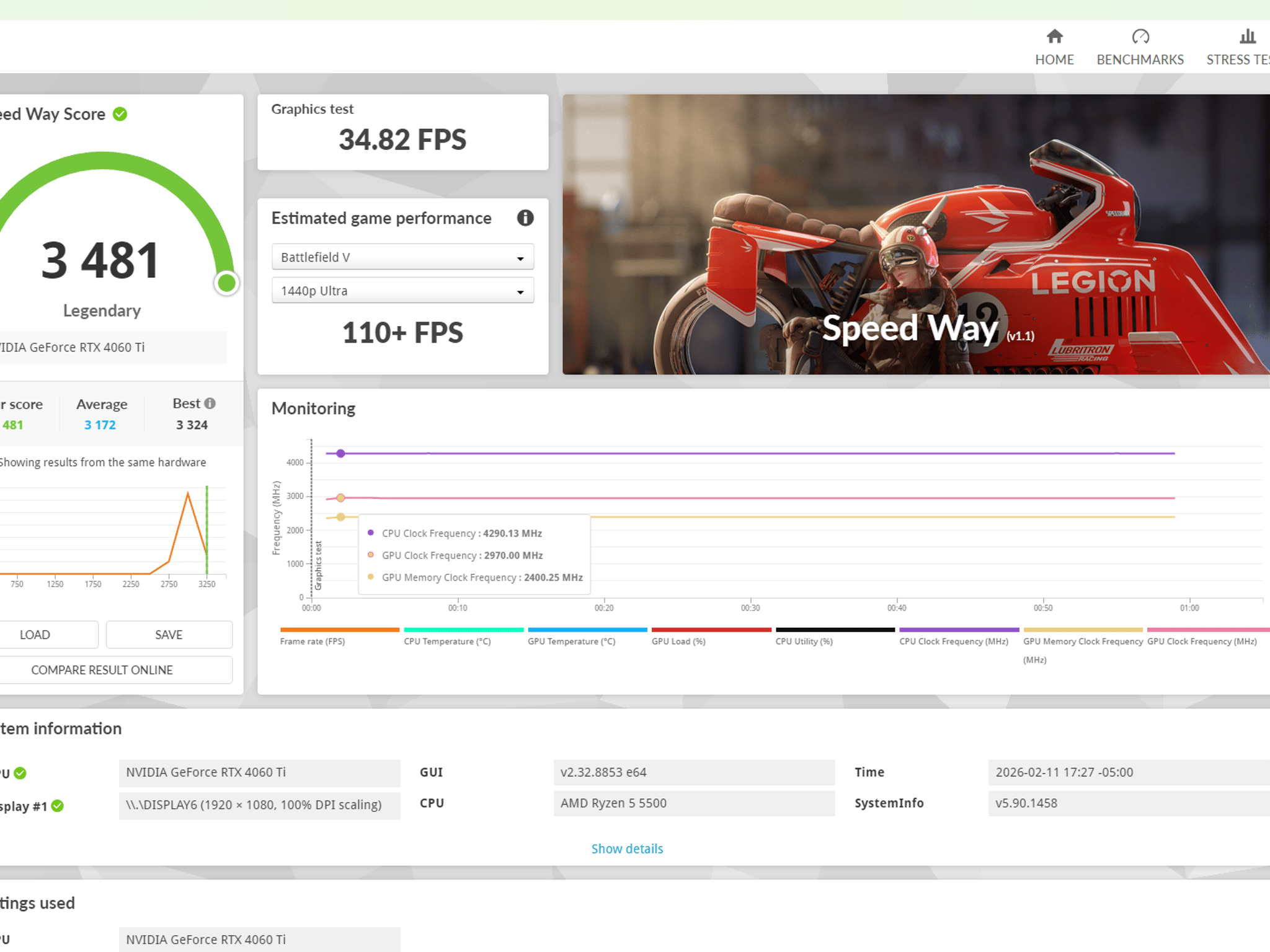Screen dimensions: 1270x952
Task: Click the GPU Load (%) red legend swatch
Action: click(711, 630)
